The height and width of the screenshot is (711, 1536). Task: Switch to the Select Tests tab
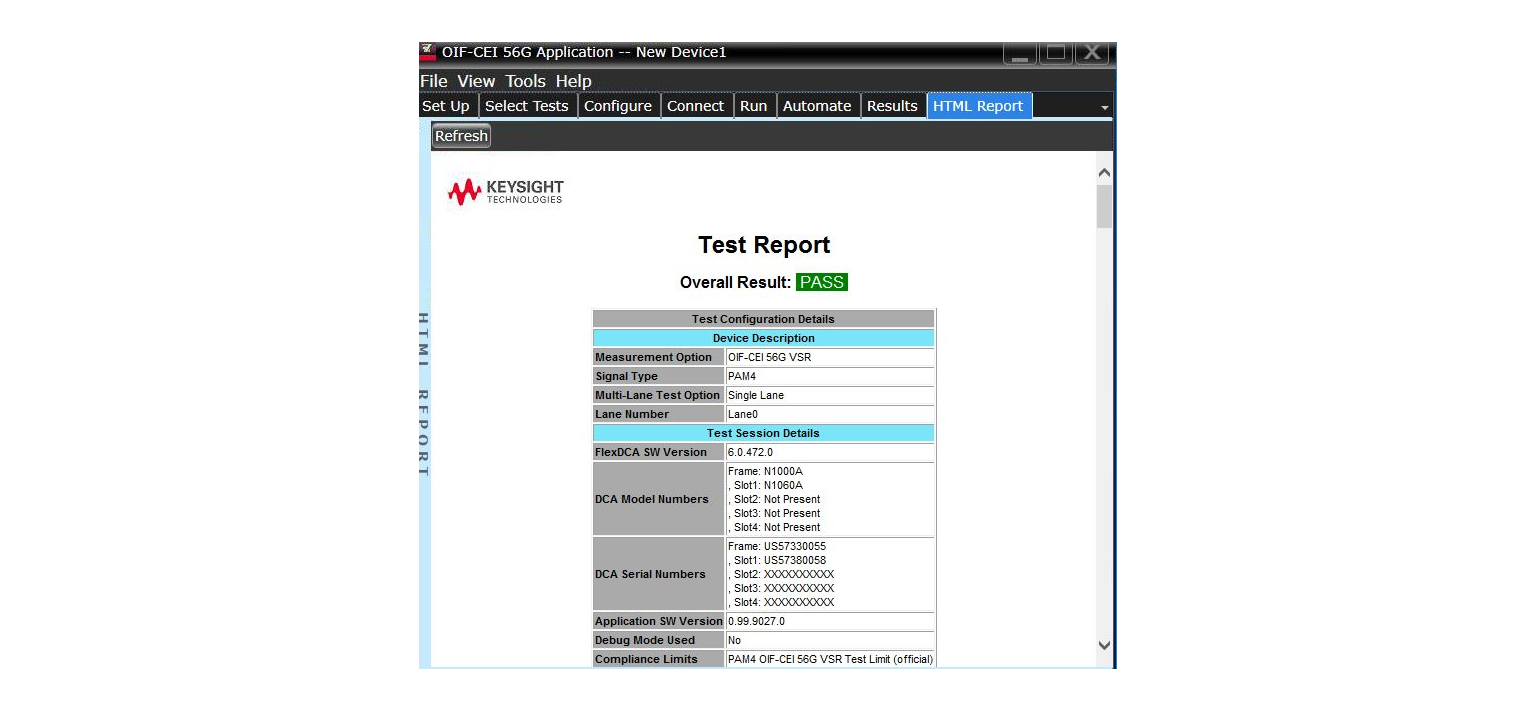(x=527, y=105)
